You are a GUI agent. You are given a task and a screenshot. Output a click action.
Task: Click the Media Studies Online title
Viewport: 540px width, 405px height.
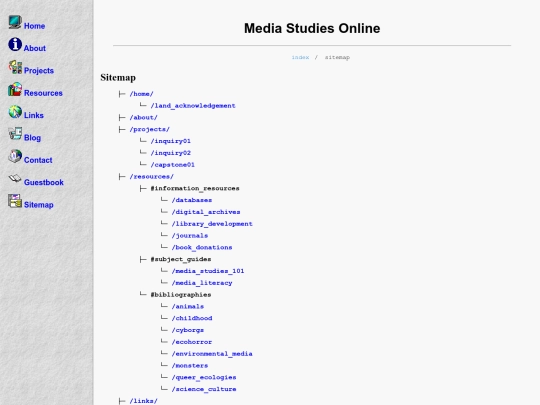pyautogui.click(x=312, y=28)
